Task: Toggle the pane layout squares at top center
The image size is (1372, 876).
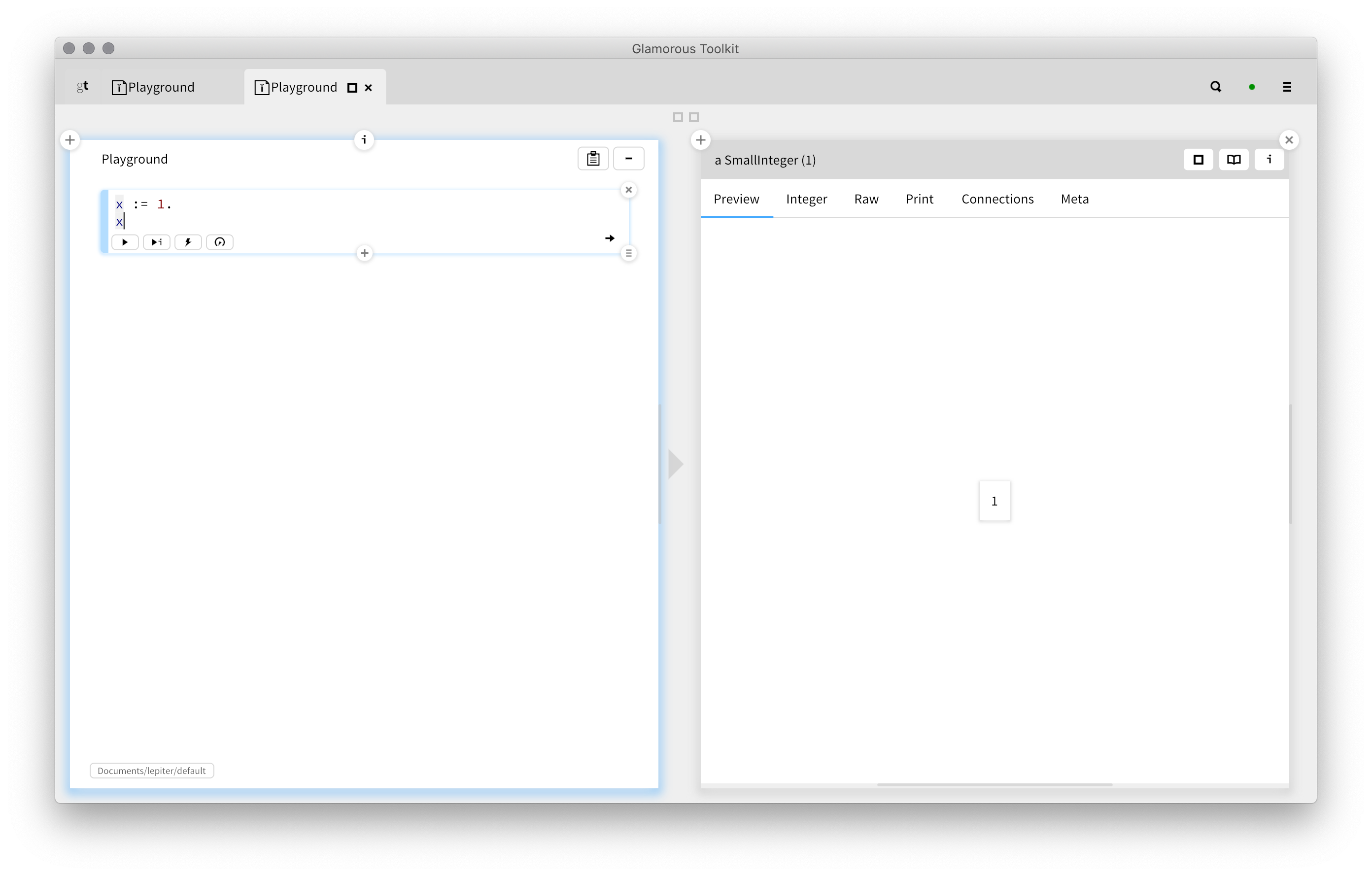Action: [x=686, y=117]
